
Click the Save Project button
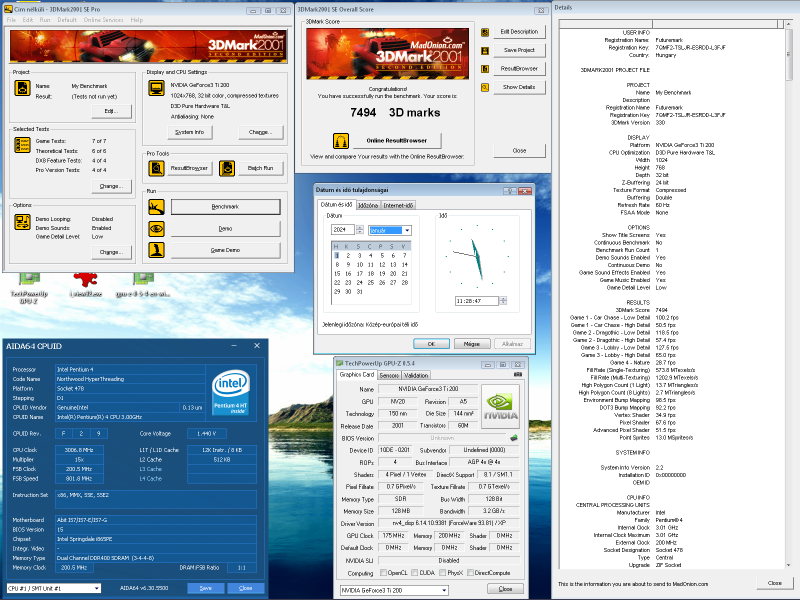pos(519,50)
